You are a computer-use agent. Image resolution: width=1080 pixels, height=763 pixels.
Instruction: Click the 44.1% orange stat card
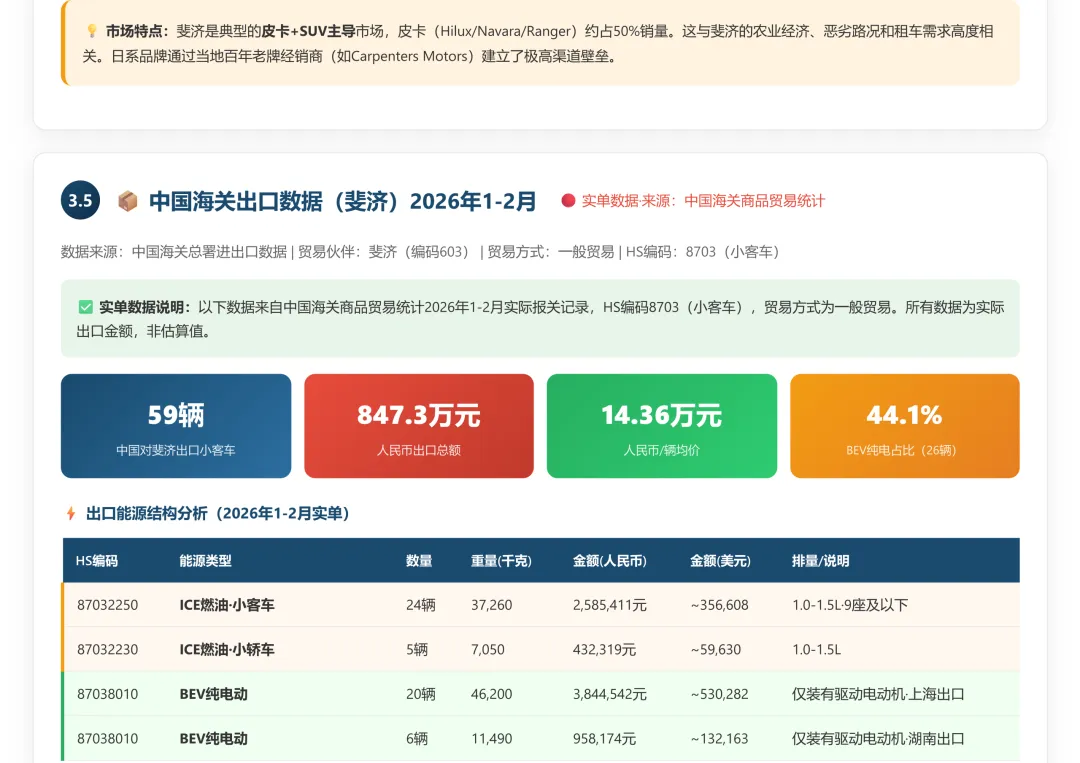pyautogui.click(x=904, y=426)
